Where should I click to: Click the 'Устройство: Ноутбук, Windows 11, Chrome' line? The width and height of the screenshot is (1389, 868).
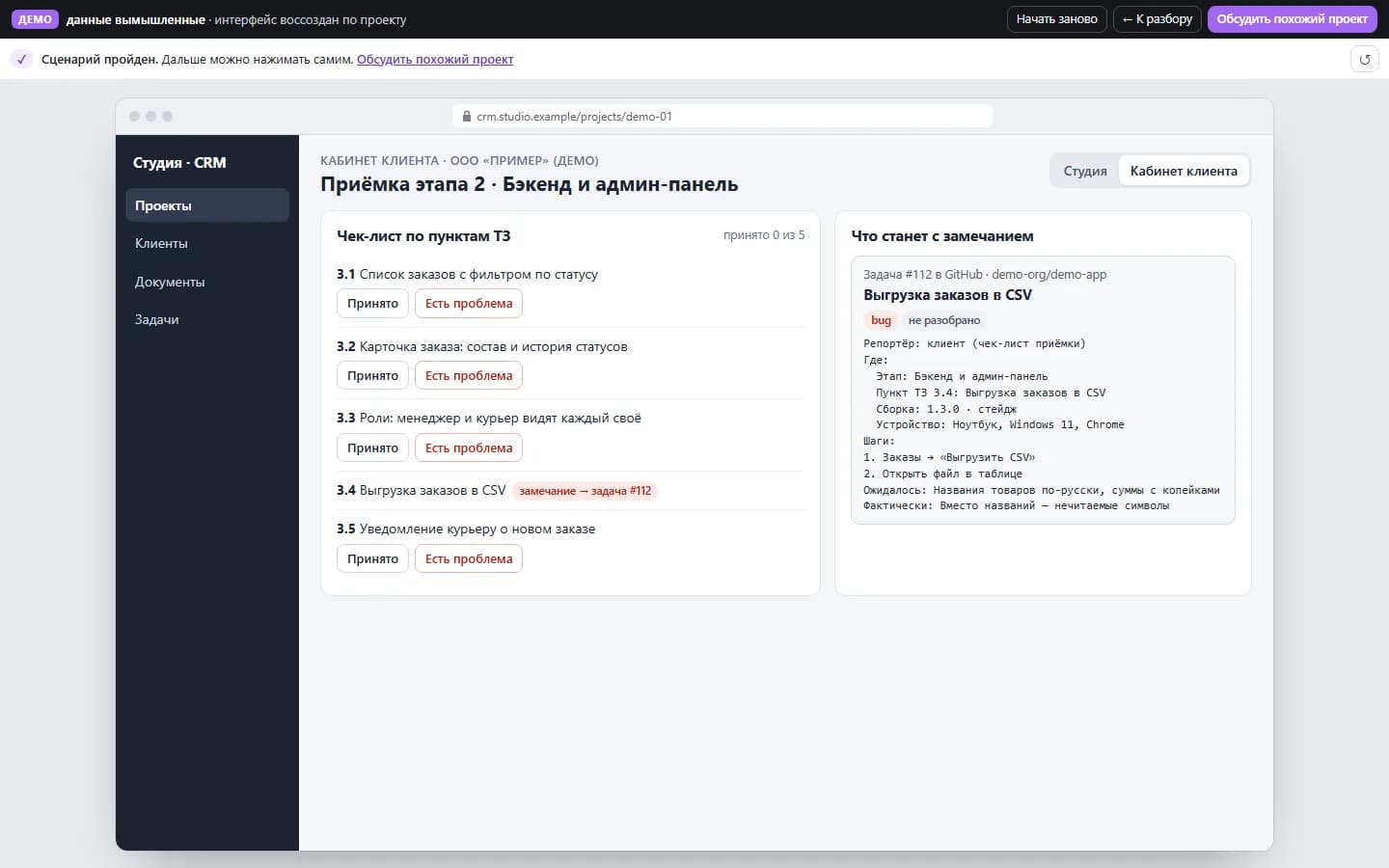click(1000, 425)
